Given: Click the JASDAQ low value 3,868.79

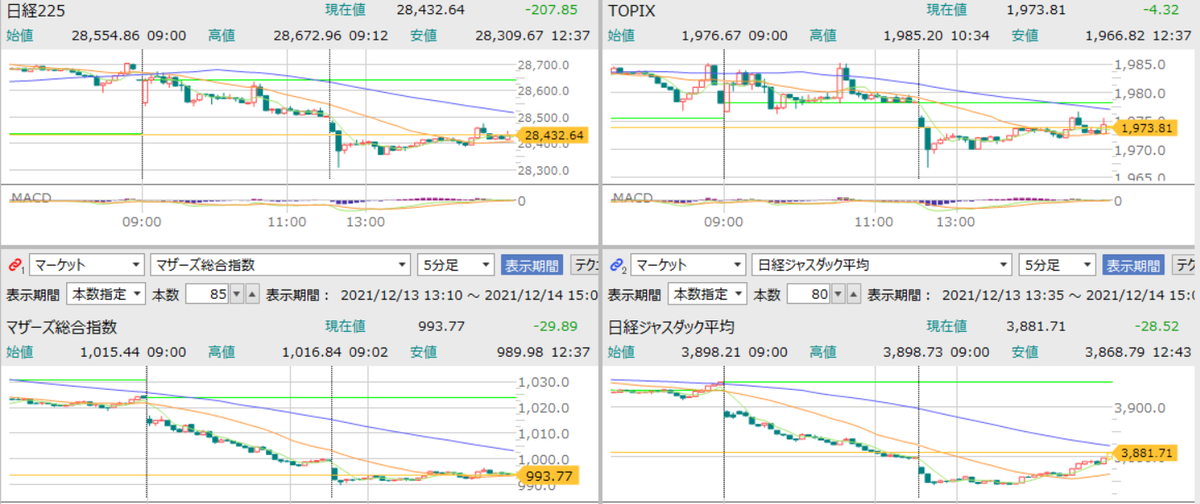Looking at the screenshot, I should (1115, 351).
